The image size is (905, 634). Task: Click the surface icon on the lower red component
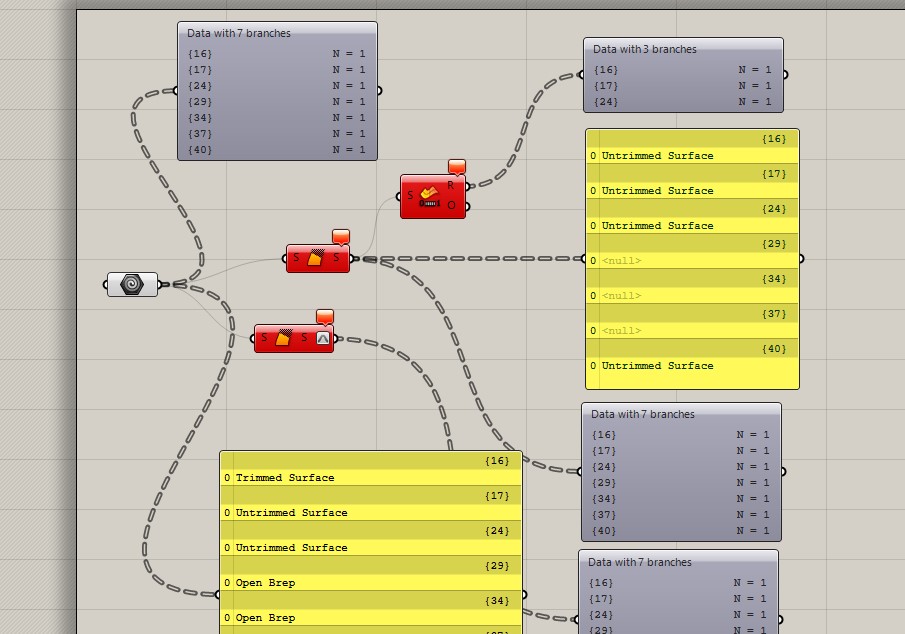(x=283, y=337)
